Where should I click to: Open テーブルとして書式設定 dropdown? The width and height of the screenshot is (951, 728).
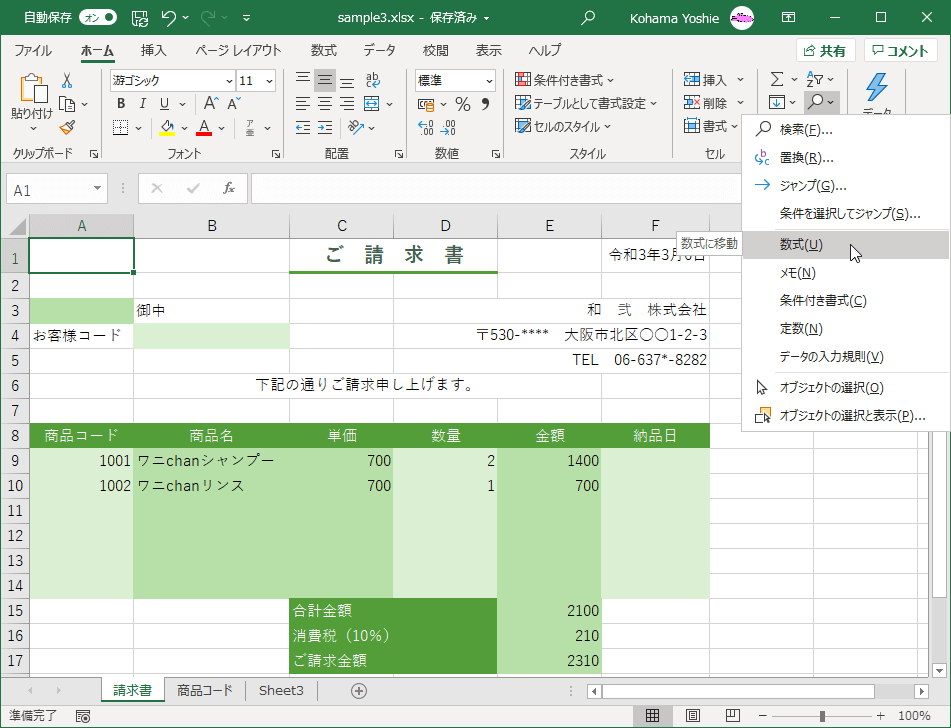tap(586, 104)
